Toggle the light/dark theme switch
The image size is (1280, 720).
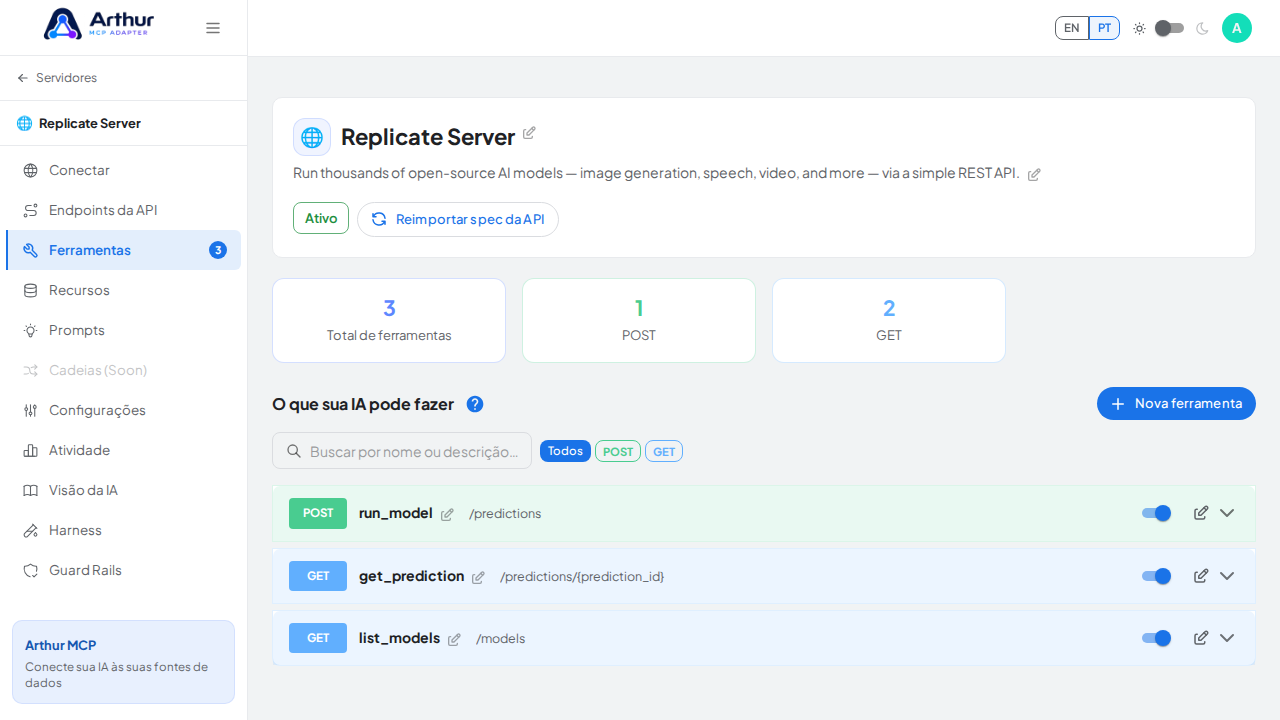tap(1169, 28)
